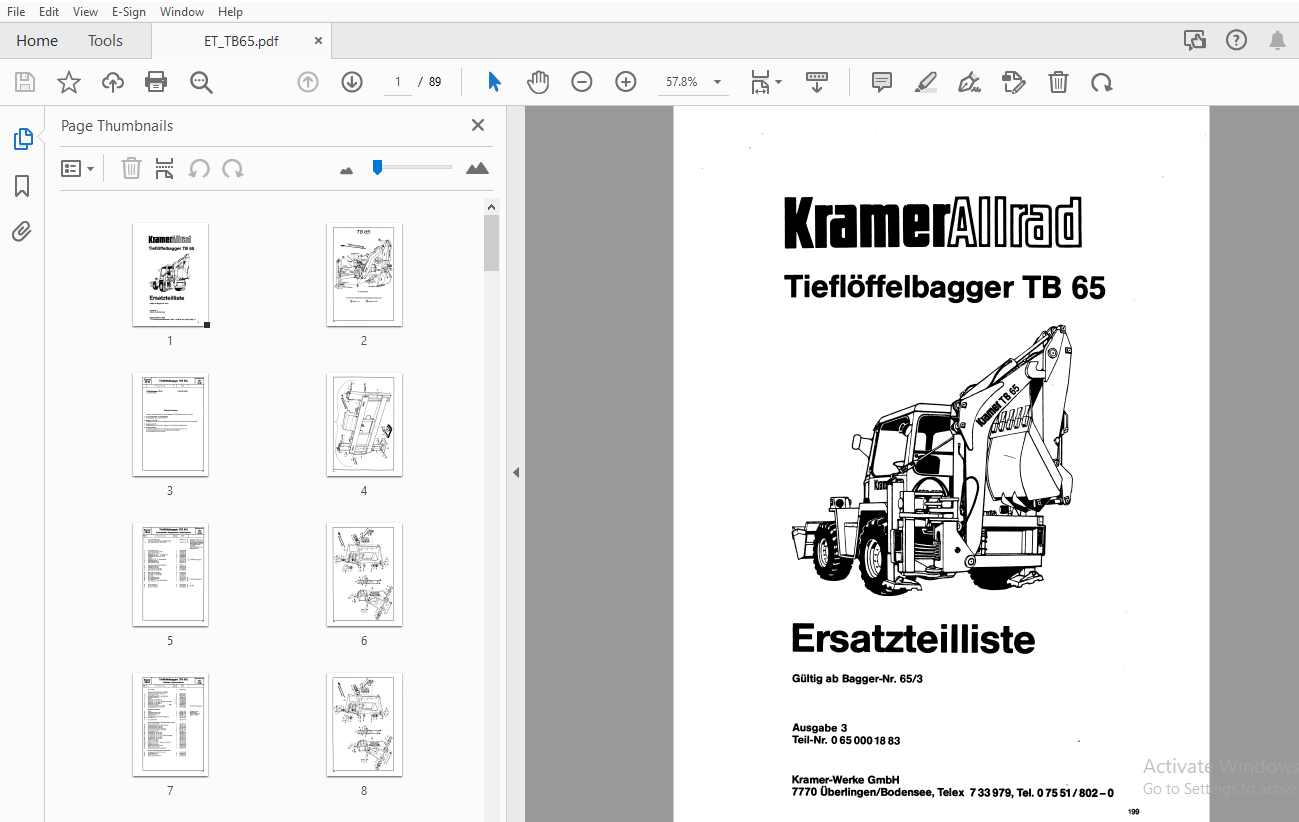Open Page Thumbnails sidebar icon
The image size is (1299, 822).
[x=22, y=139]
